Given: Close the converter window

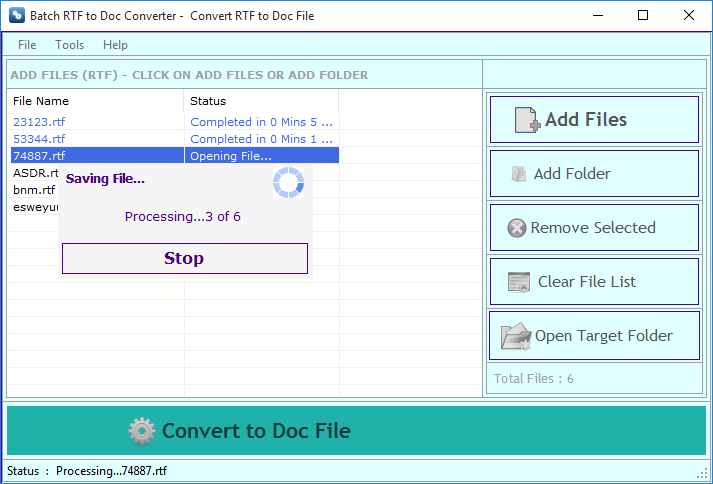Looking at the screenshot, I should (688, 15).
